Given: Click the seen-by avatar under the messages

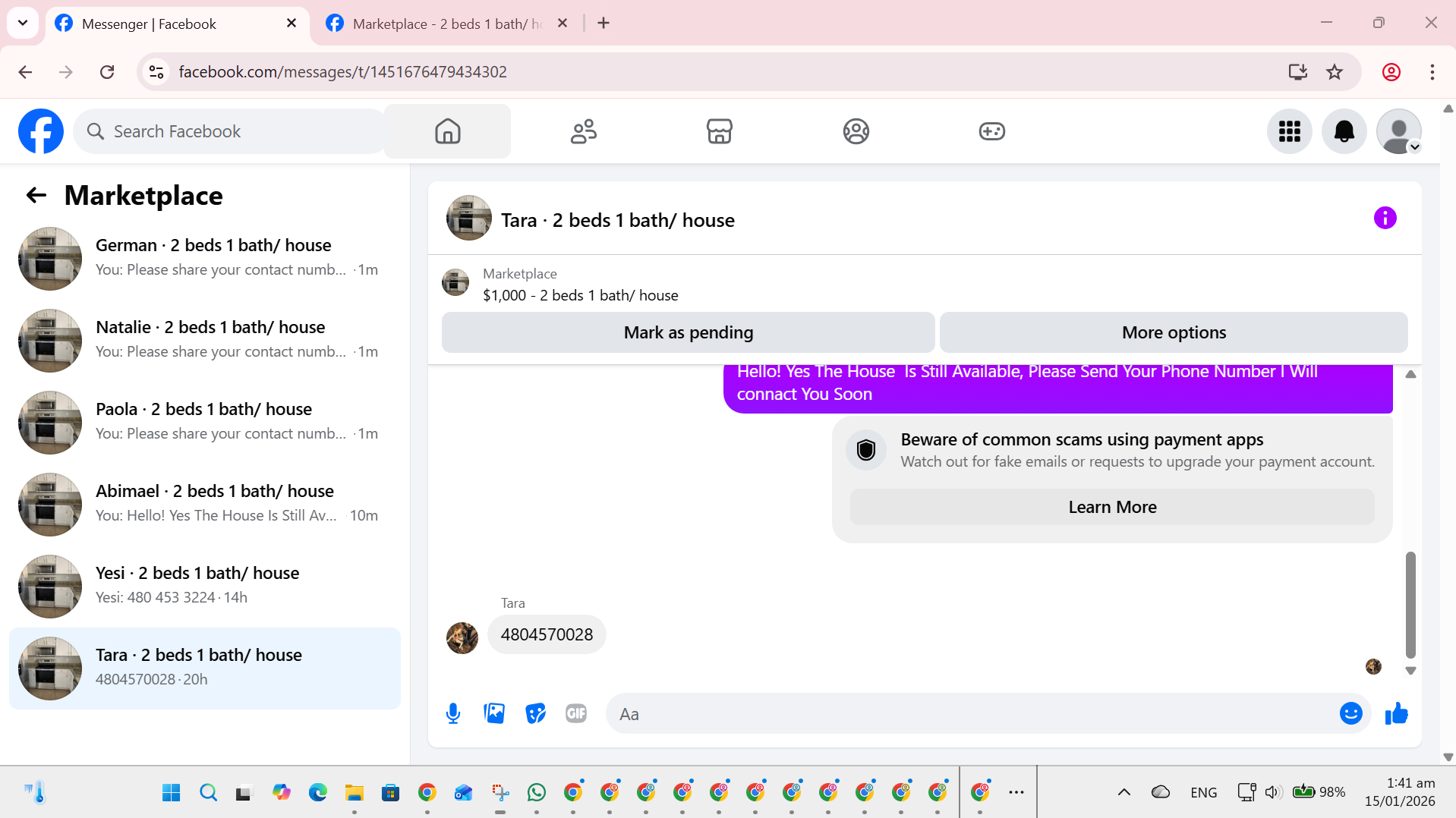Looking at the screenshot, I should (1373, 667).
